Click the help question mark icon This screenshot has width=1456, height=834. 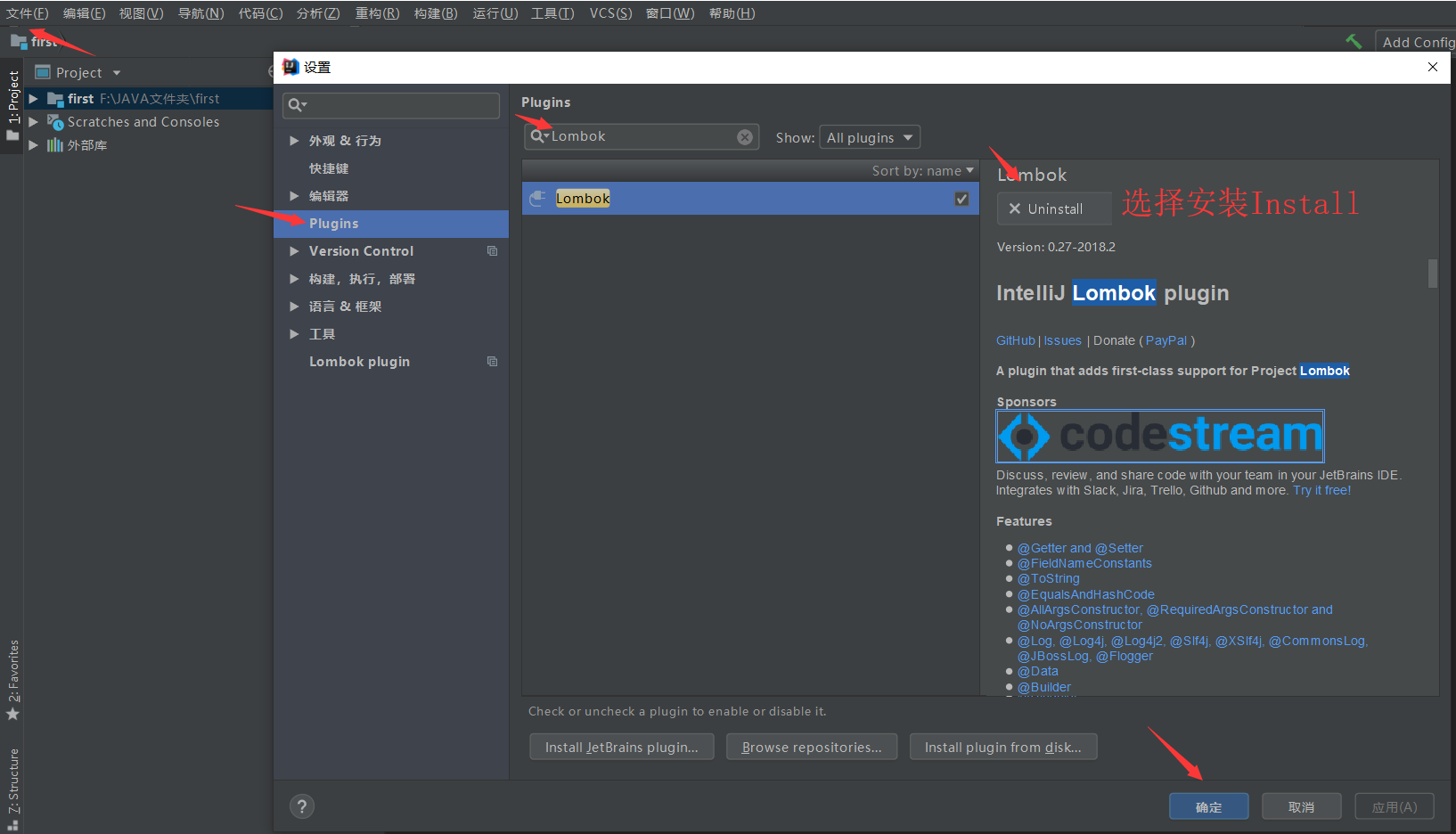[x=302, y=806]
